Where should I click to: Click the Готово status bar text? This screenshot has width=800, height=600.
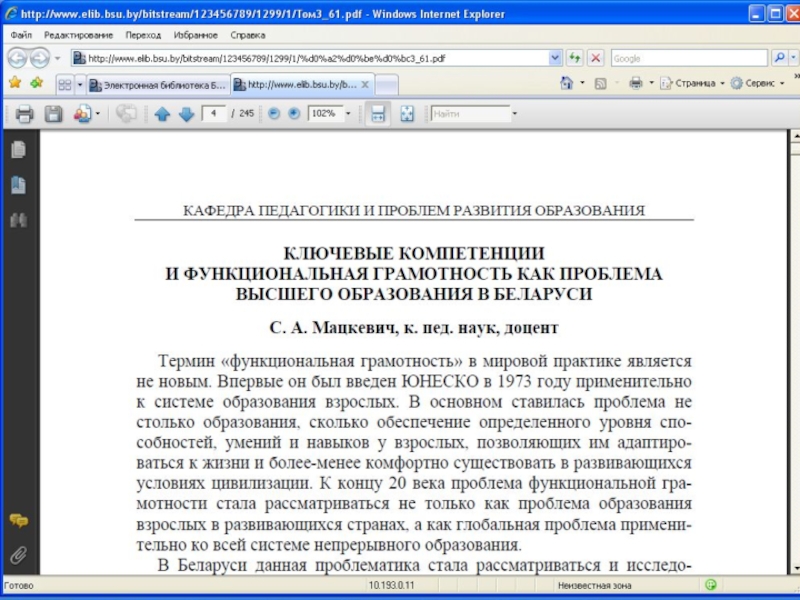pyautogui.click(x=18, y=586)
